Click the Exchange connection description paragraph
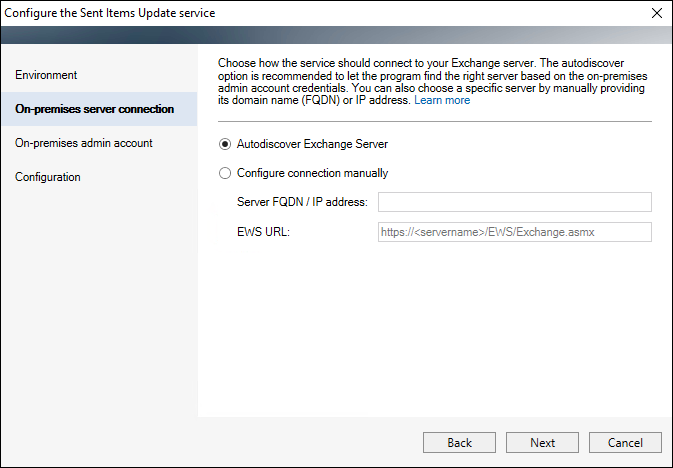673x468 pixels. (433, 82)
